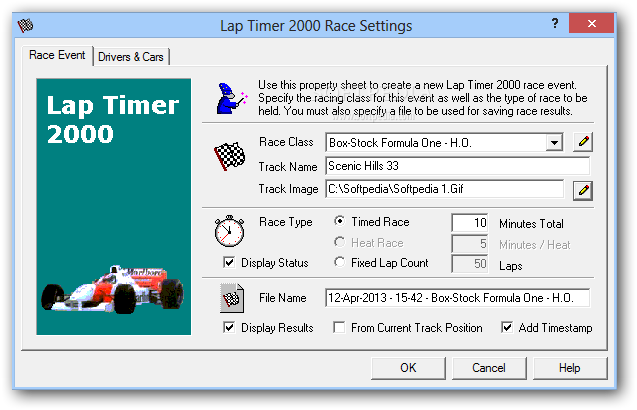Uncheck the Display Results checkbox

229,327
